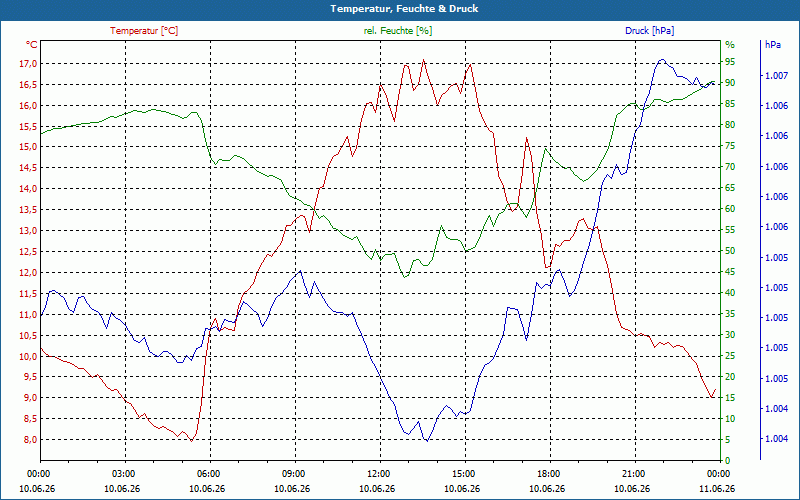
Task: Click the 20 humidity axis tick
Action: click(730, 377)
